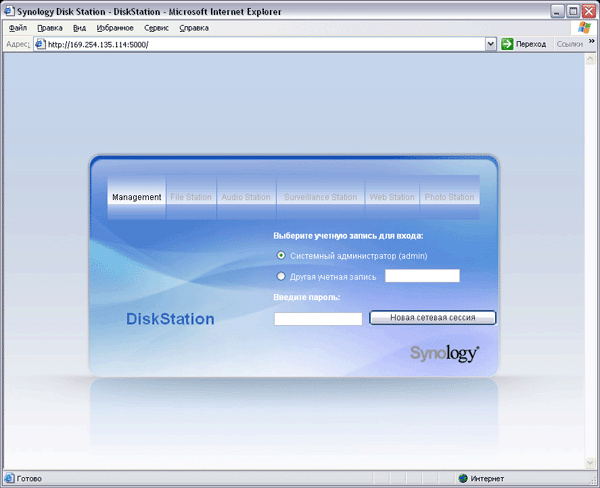Select the Management tab

click(137, 197)
